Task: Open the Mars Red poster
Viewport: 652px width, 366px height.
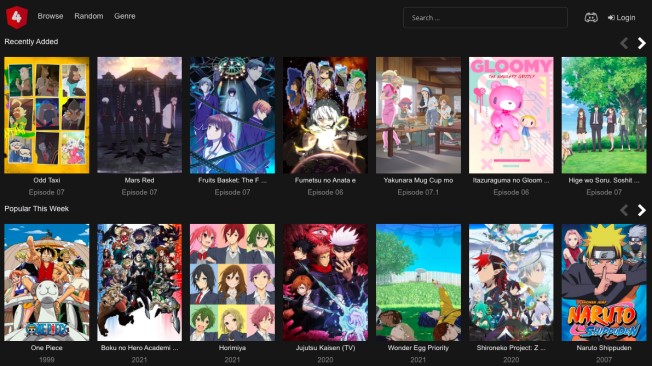Action: point(139,115)
